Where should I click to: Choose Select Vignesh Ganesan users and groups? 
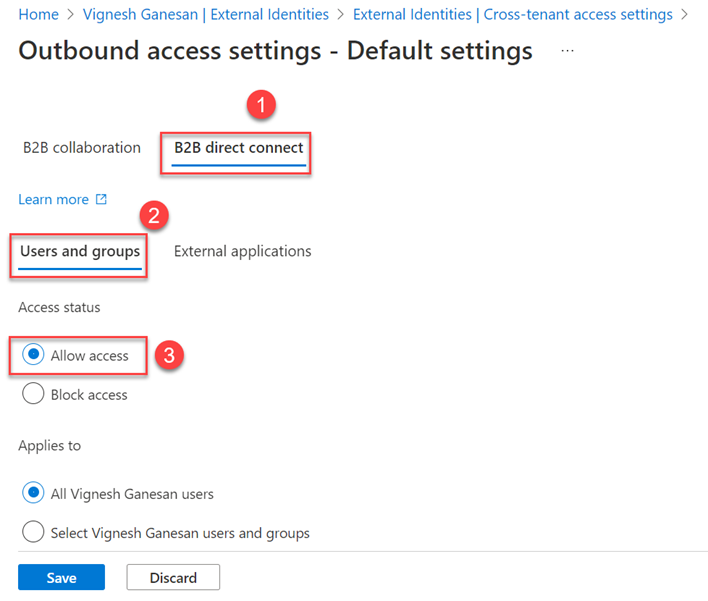[33, 533]
